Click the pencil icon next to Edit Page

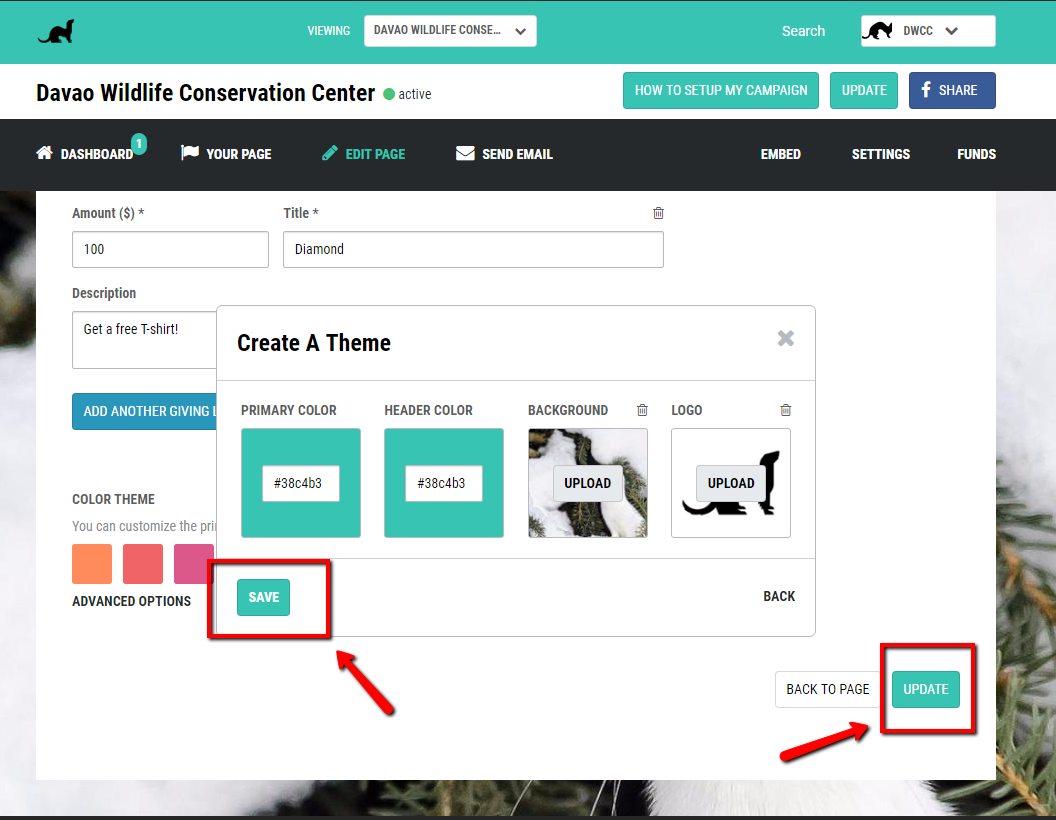[329, 153]
